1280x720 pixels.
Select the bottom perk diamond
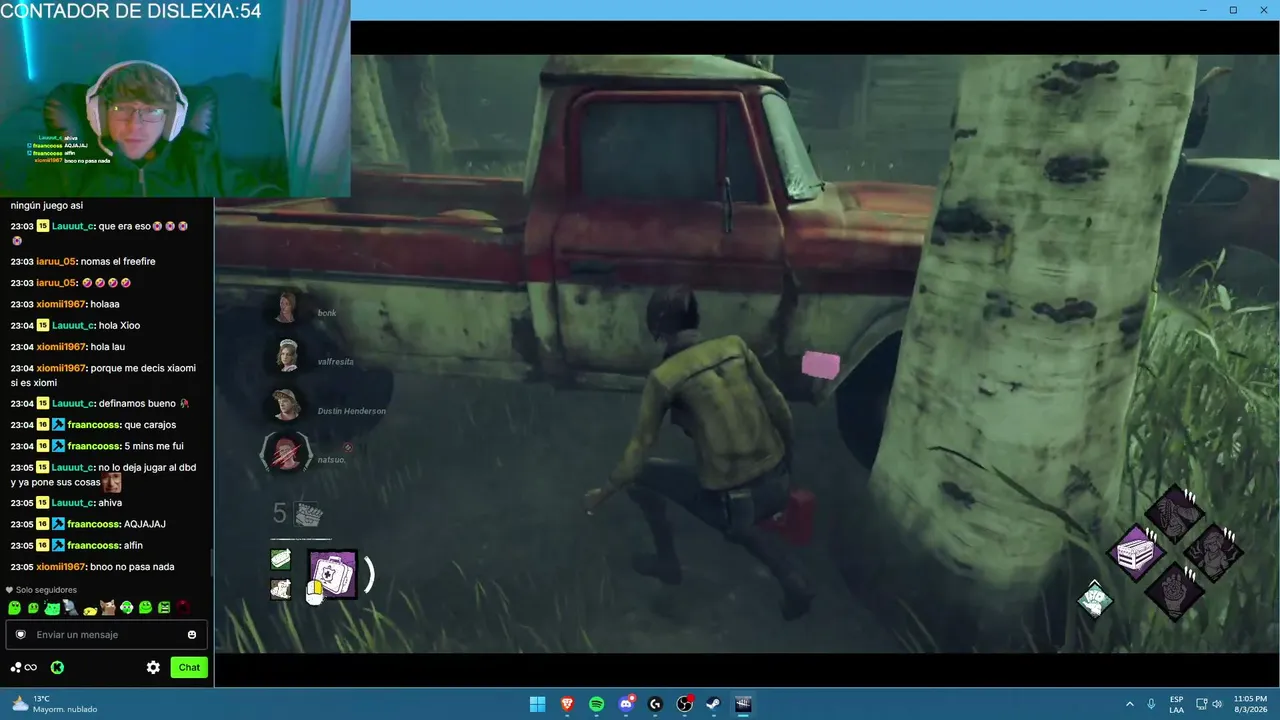point(1174,592)
